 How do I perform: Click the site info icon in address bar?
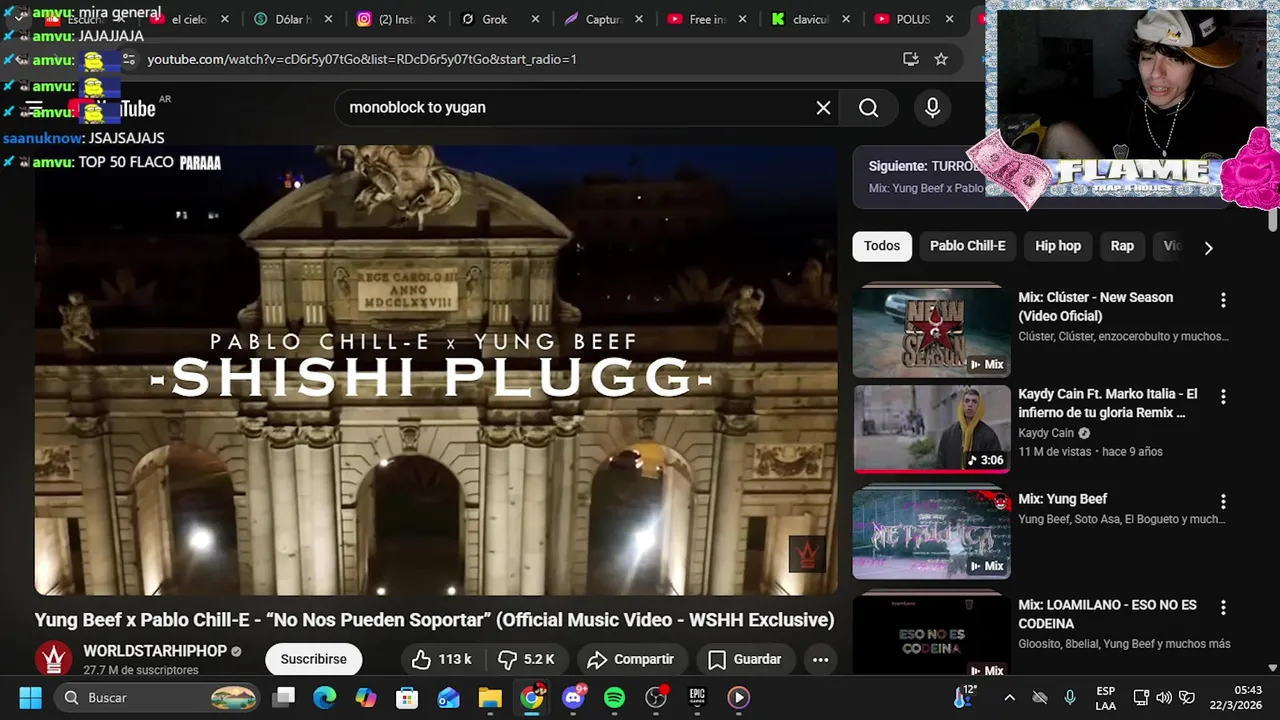[x=128, y=59]
